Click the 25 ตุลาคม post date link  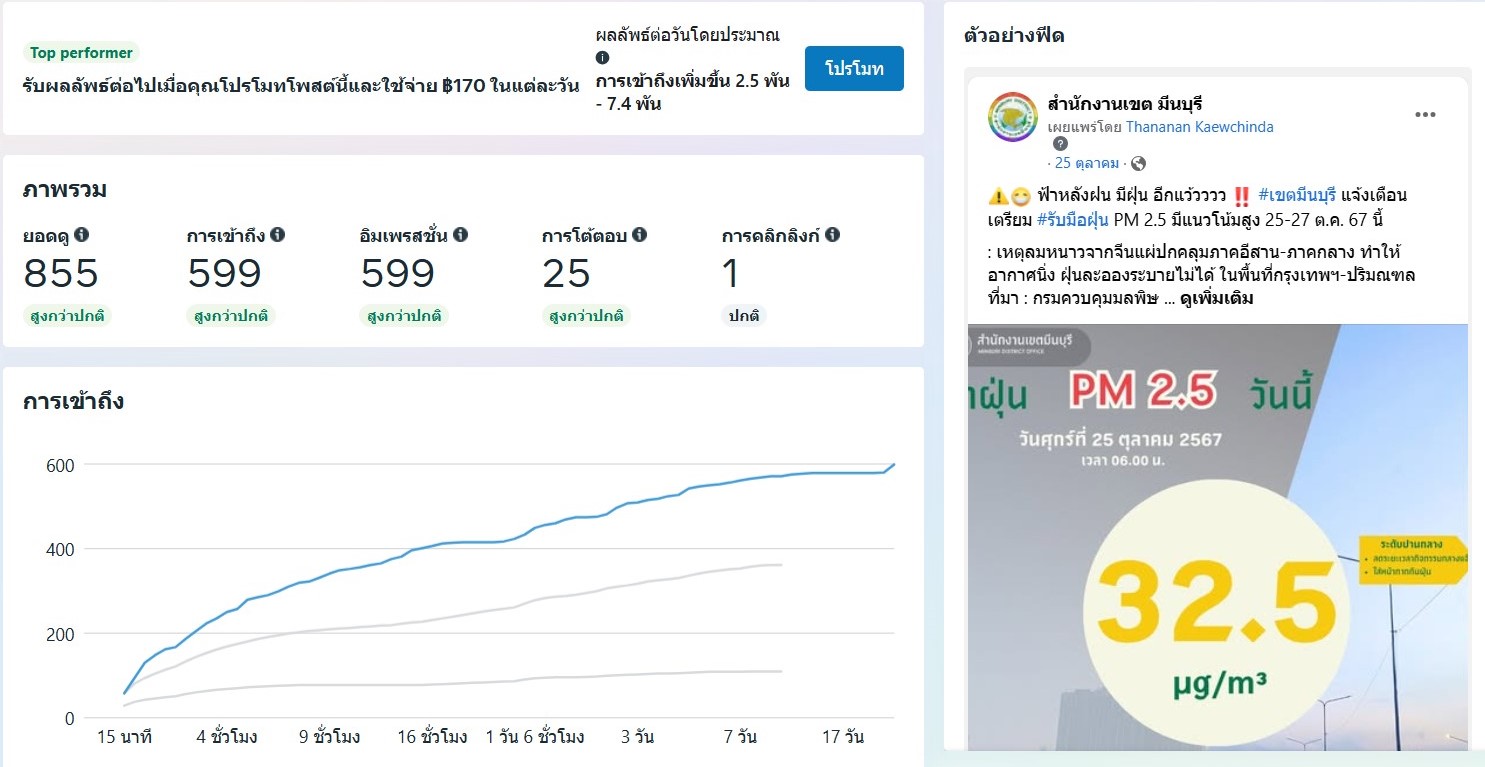(x=1087, y=163)
